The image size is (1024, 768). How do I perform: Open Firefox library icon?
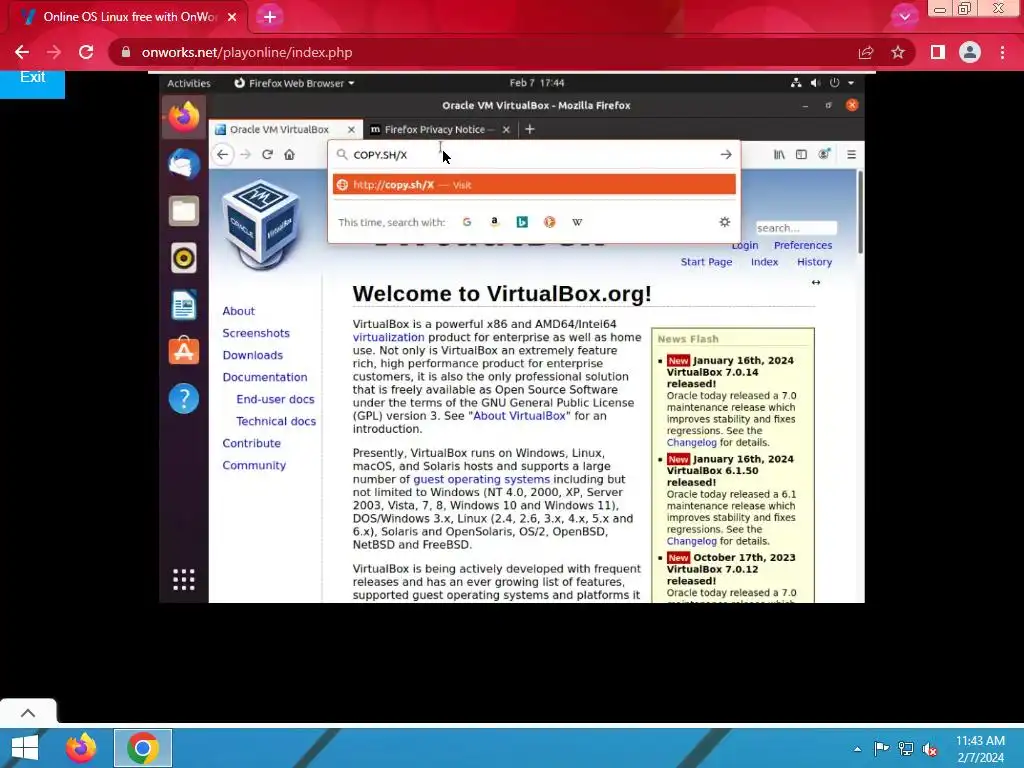[779, 155]
